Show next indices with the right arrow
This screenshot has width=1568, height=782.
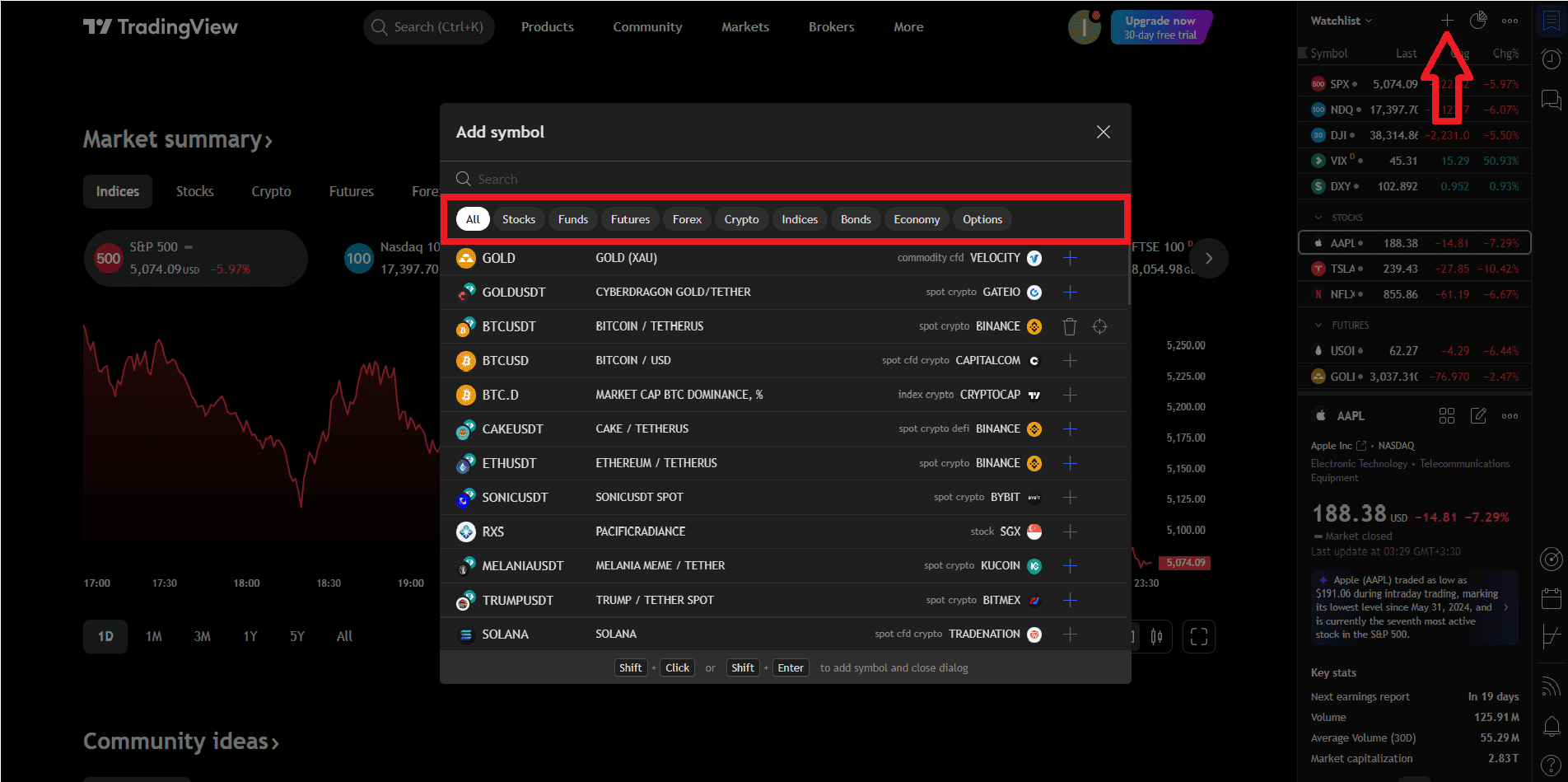1209,258
